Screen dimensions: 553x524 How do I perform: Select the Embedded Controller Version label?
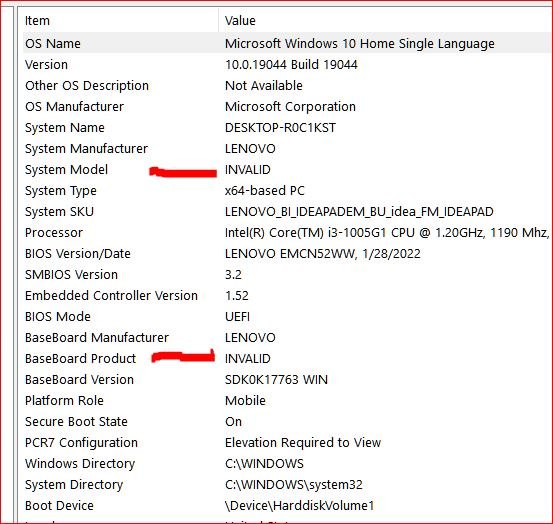coord(111,295)
